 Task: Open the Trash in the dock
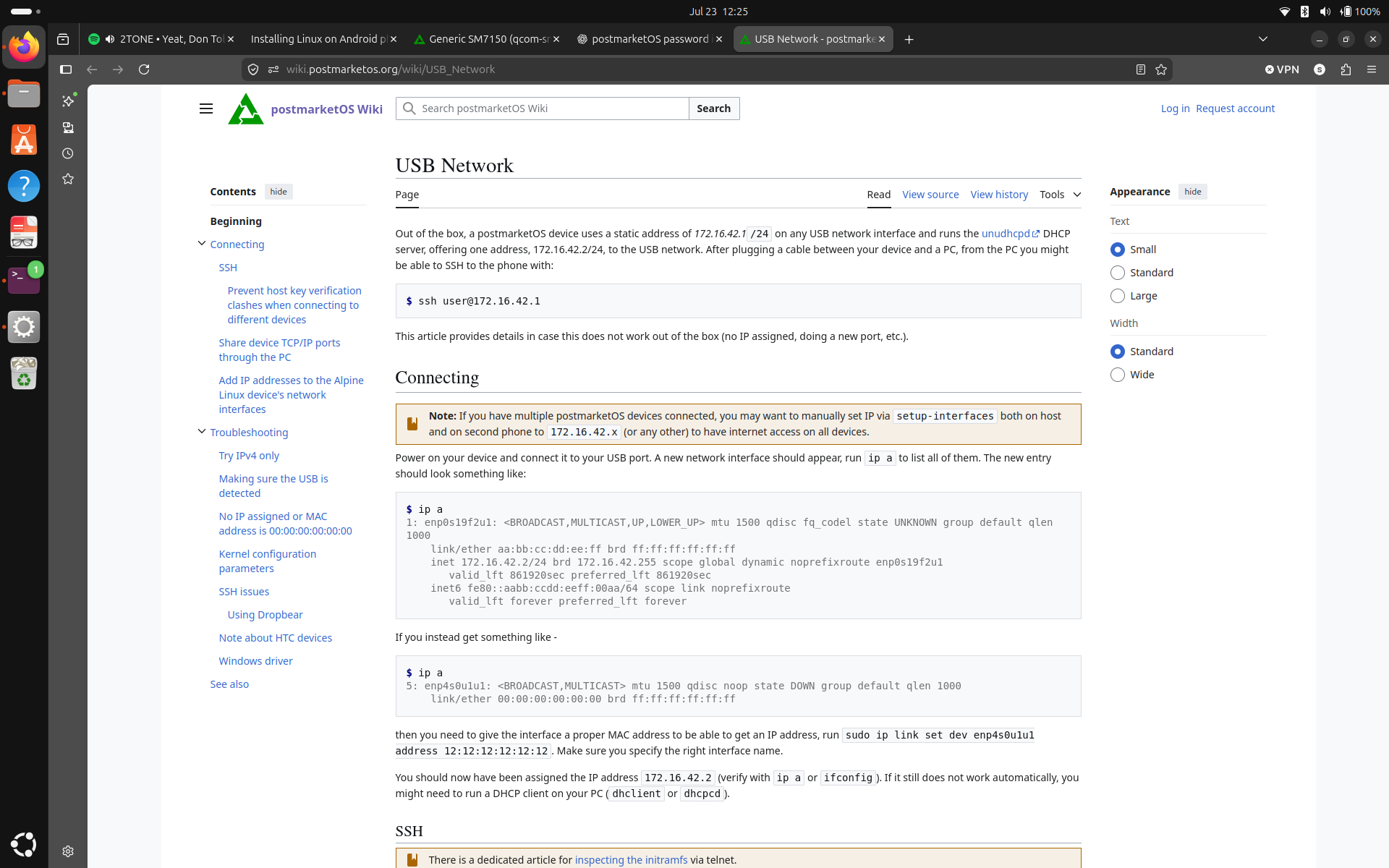24,373
